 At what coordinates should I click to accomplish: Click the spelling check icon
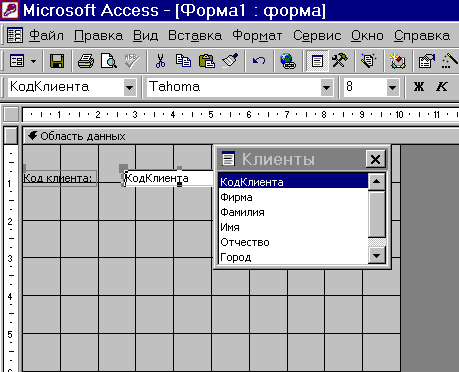[x=132, y=61]
